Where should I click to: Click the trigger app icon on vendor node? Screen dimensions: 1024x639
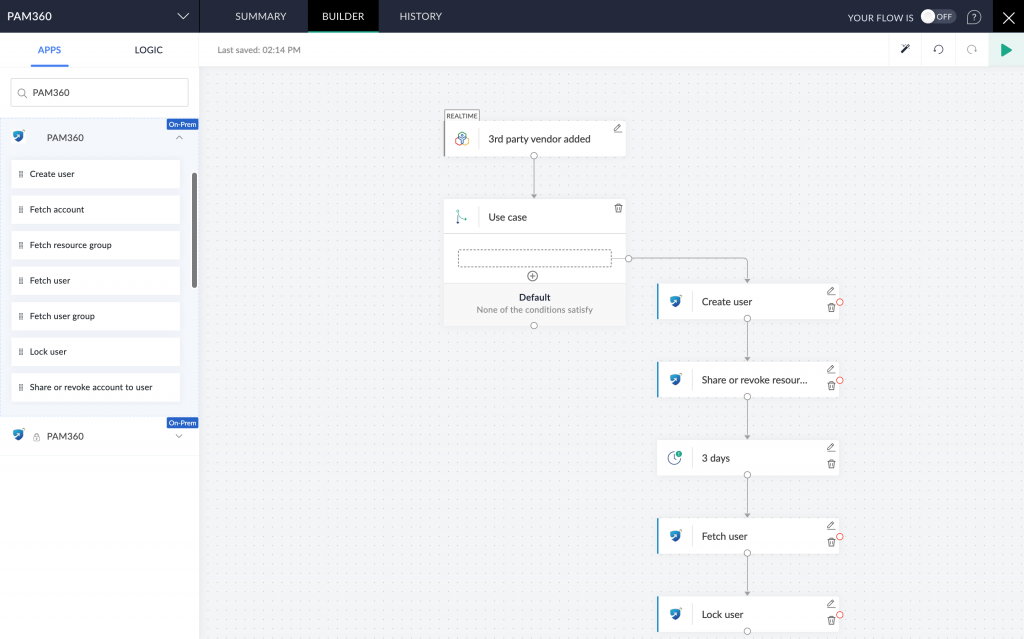coord(462,139)
